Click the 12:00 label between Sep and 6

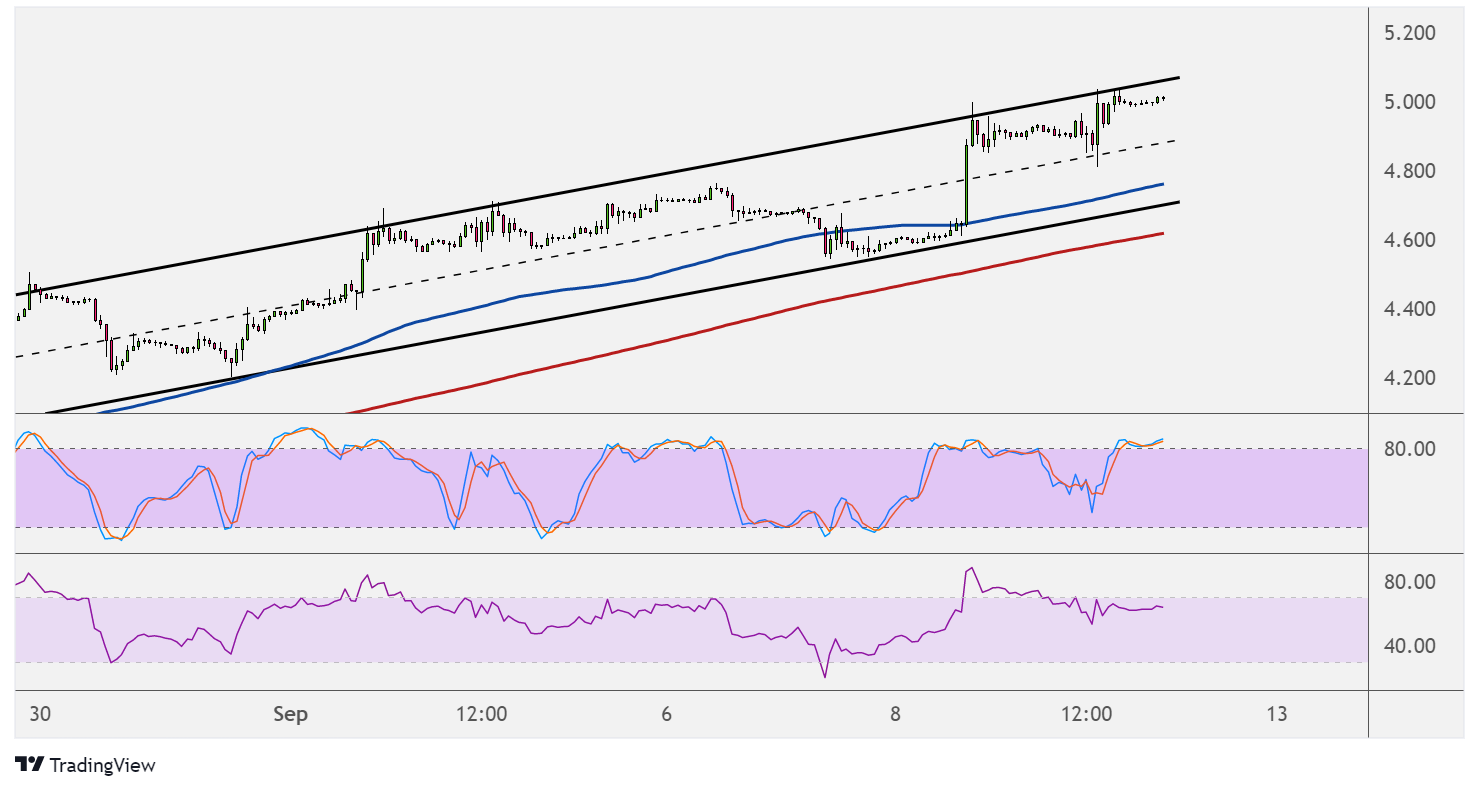tap(480, 715)
